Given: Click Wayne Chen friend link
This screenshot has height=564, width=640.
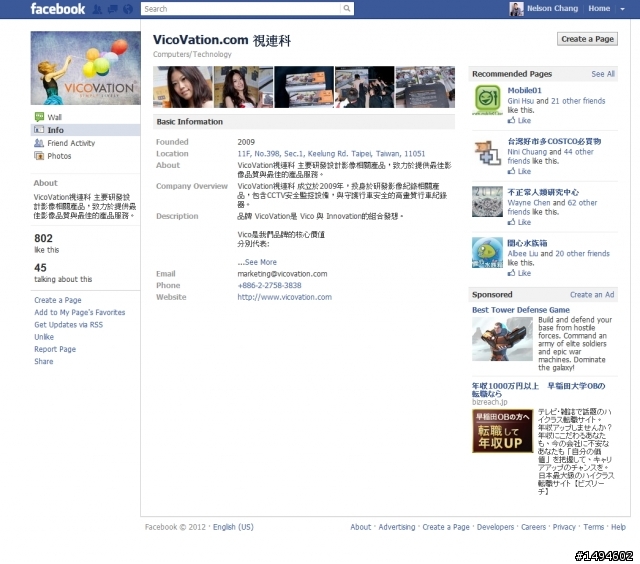Looking at the screenshot, I should point(529,203).
